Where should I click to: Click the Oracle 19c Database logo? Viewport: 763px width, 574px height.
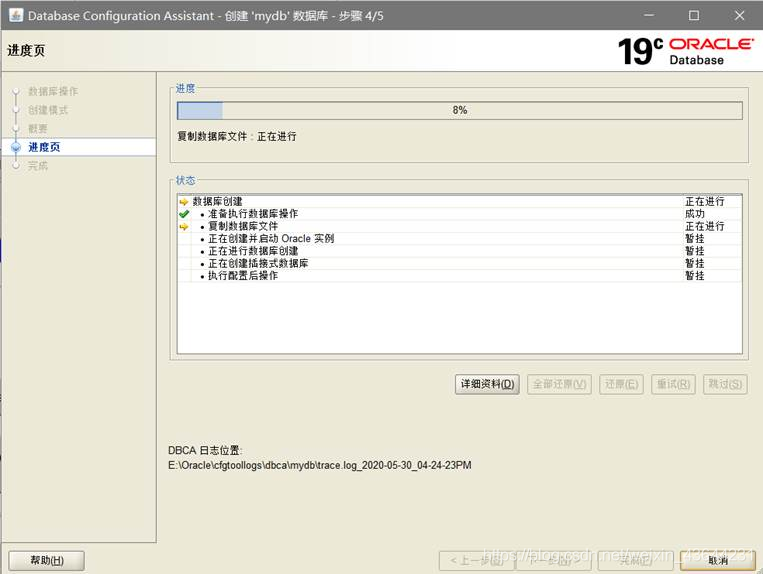click(686, 51)
